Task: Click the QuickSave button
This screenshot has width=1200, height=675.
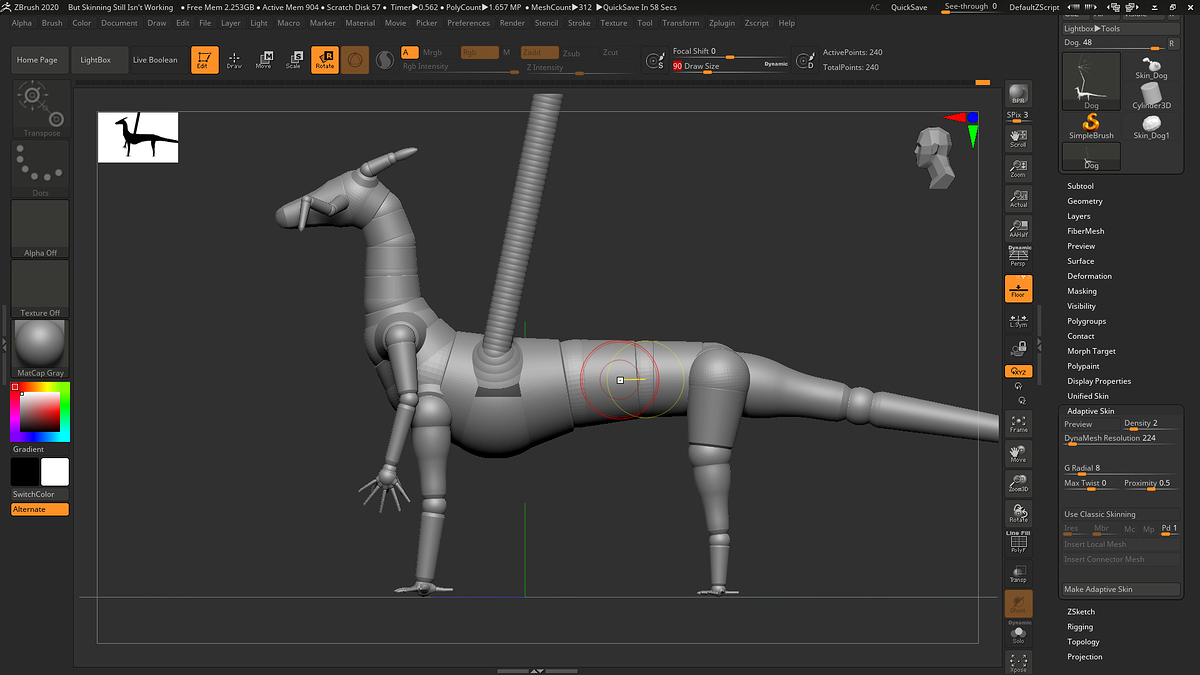Action: click(x=909, y=7)
